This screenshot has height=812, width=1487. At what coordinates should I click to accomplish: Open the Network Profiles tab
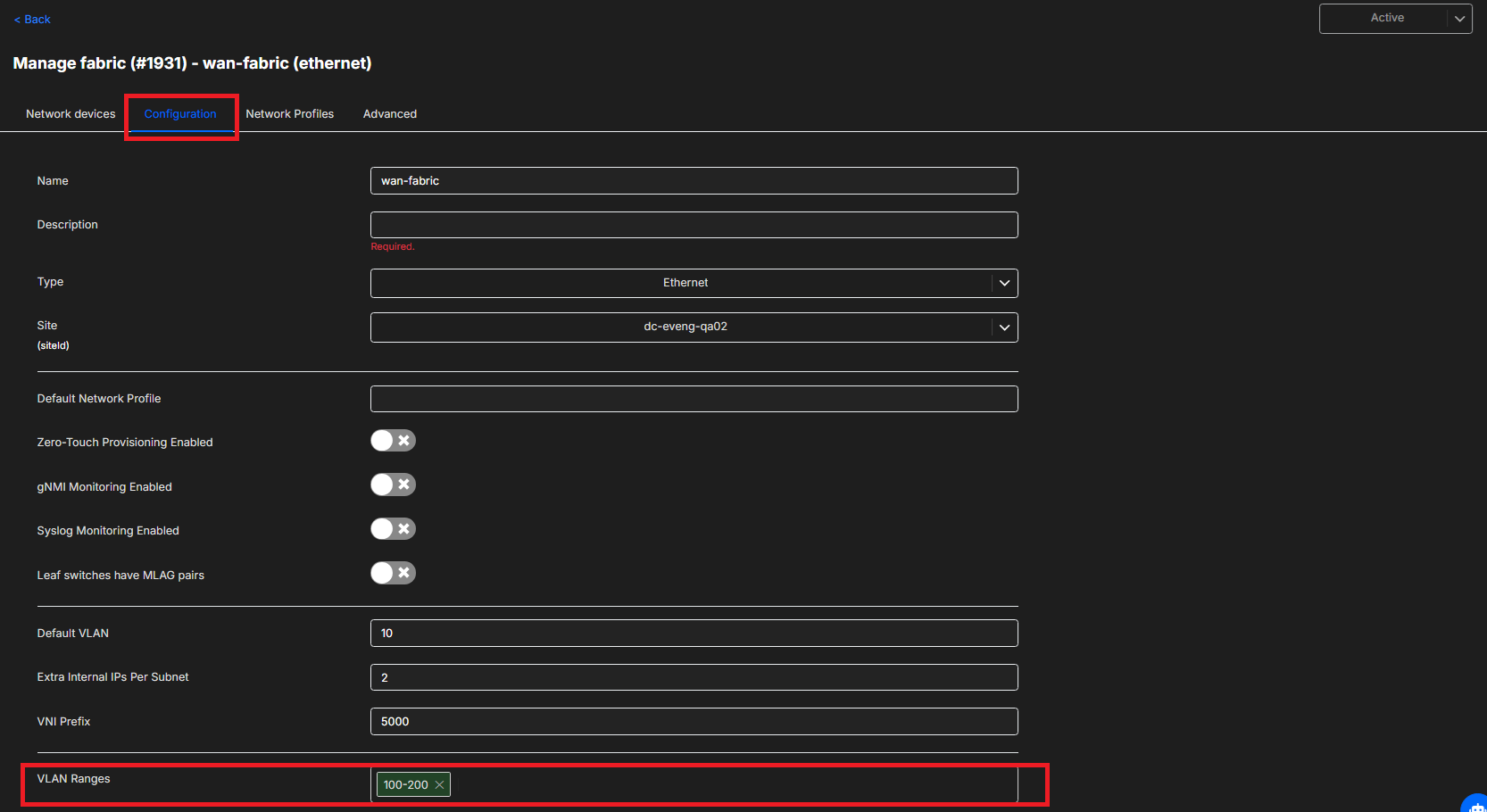pos(289,114)
